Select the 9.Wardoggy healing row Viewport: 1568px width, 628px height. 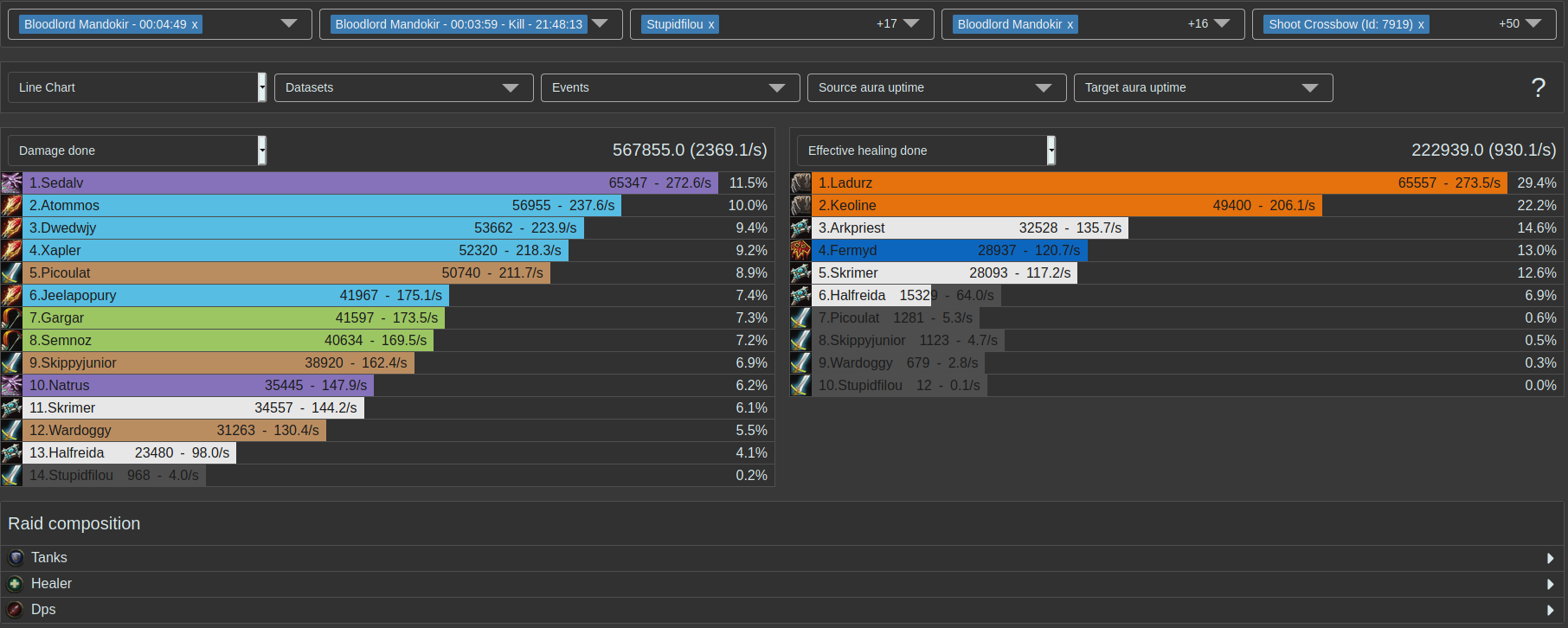[x=1177, y=362]
